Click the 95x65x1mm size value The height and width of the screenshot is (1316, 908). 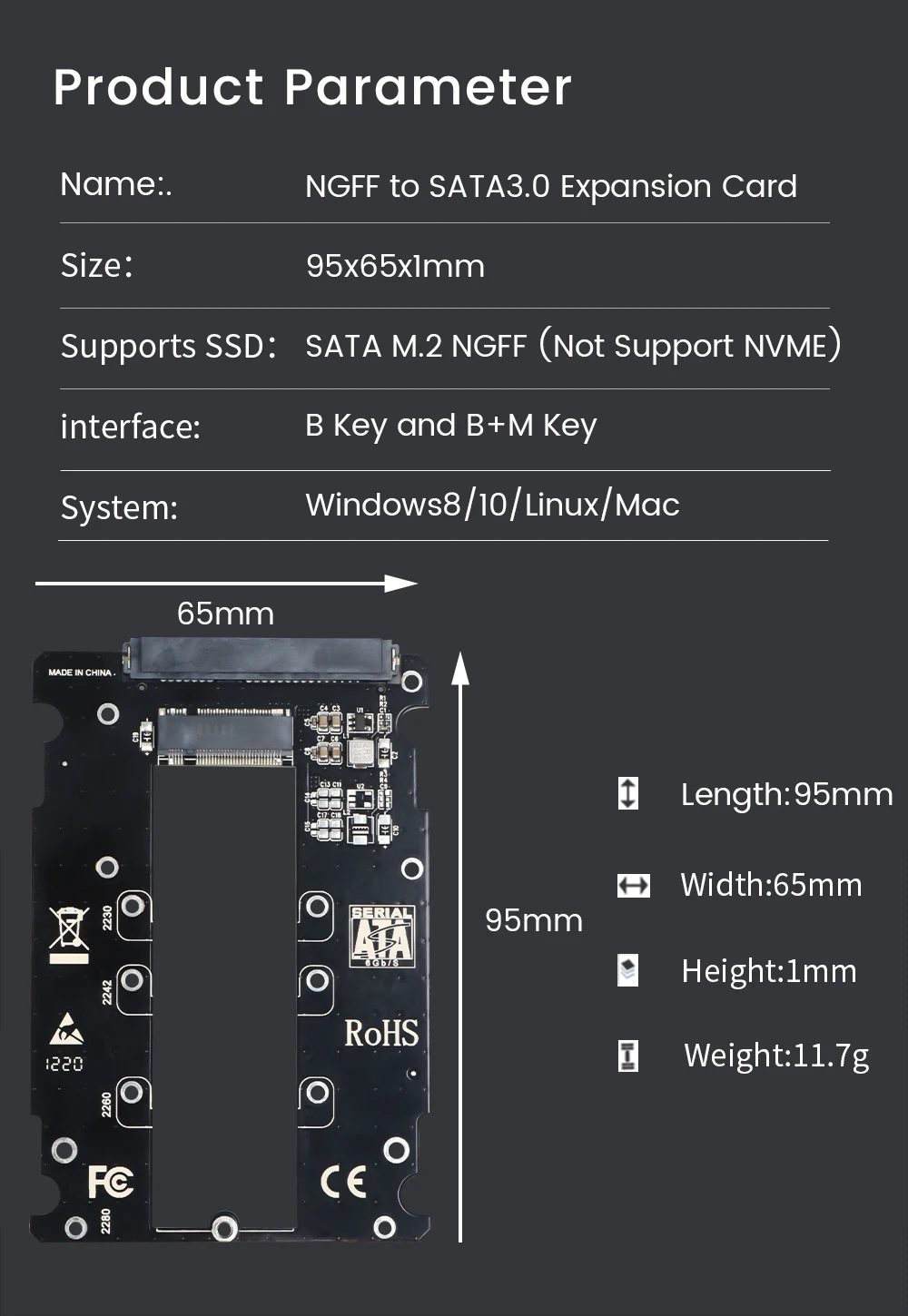pyautogui.click(x=395, y=266)
